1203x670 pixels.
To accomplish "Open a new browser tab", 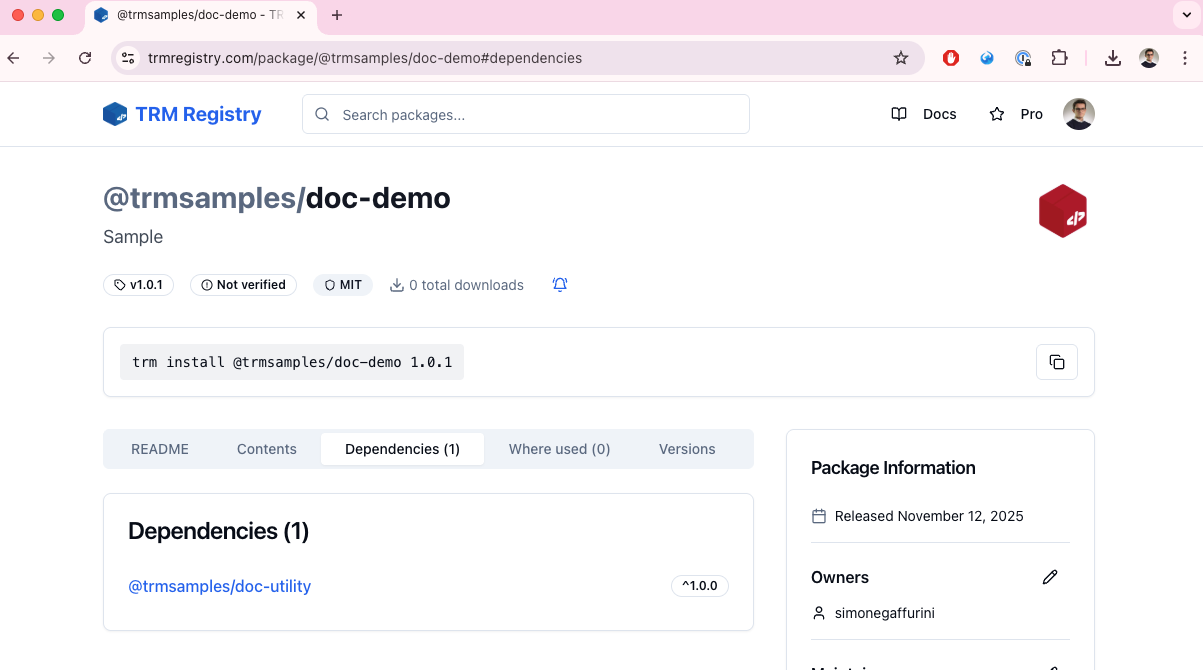I will (x=337, y=15).
